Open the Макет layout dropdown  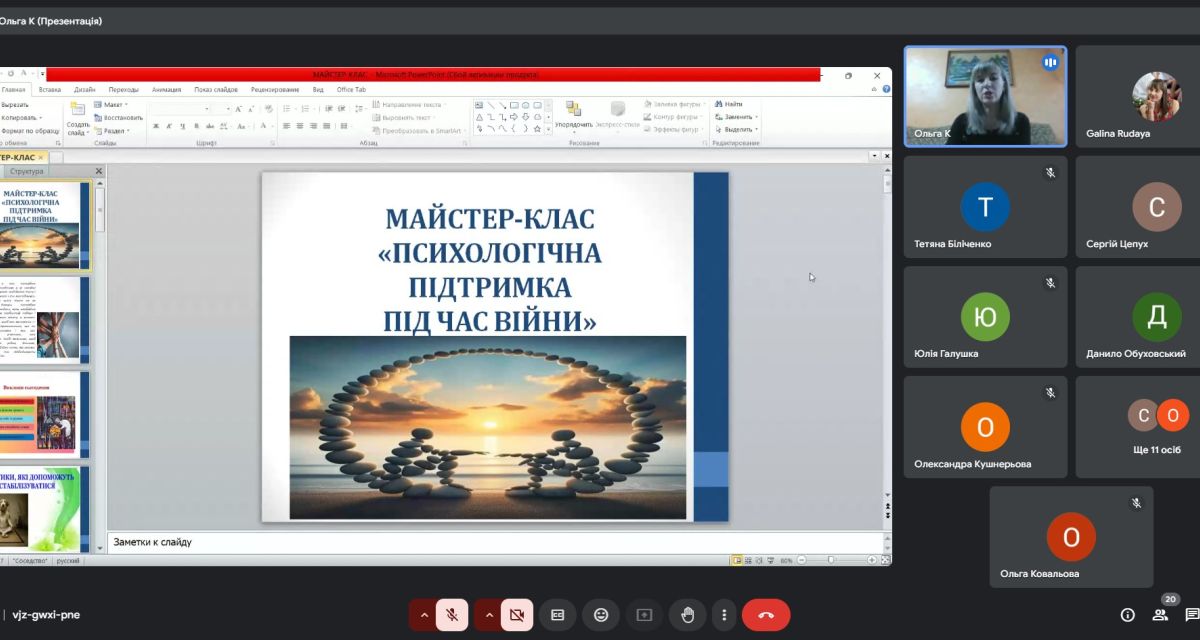112,104
